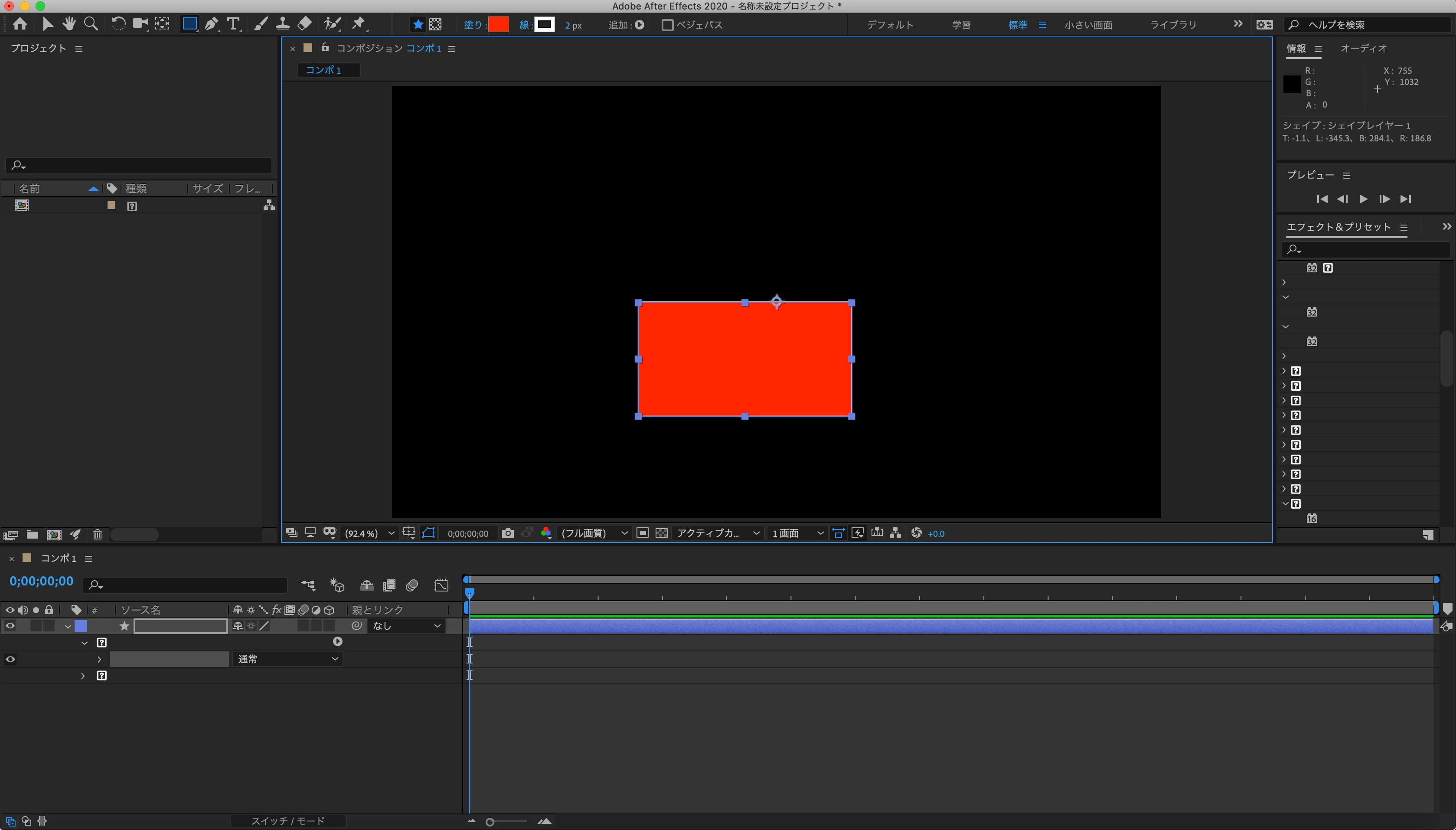Delete selected project item with trash icon
Screen dimensions: 1456x830
coord(98,535)
